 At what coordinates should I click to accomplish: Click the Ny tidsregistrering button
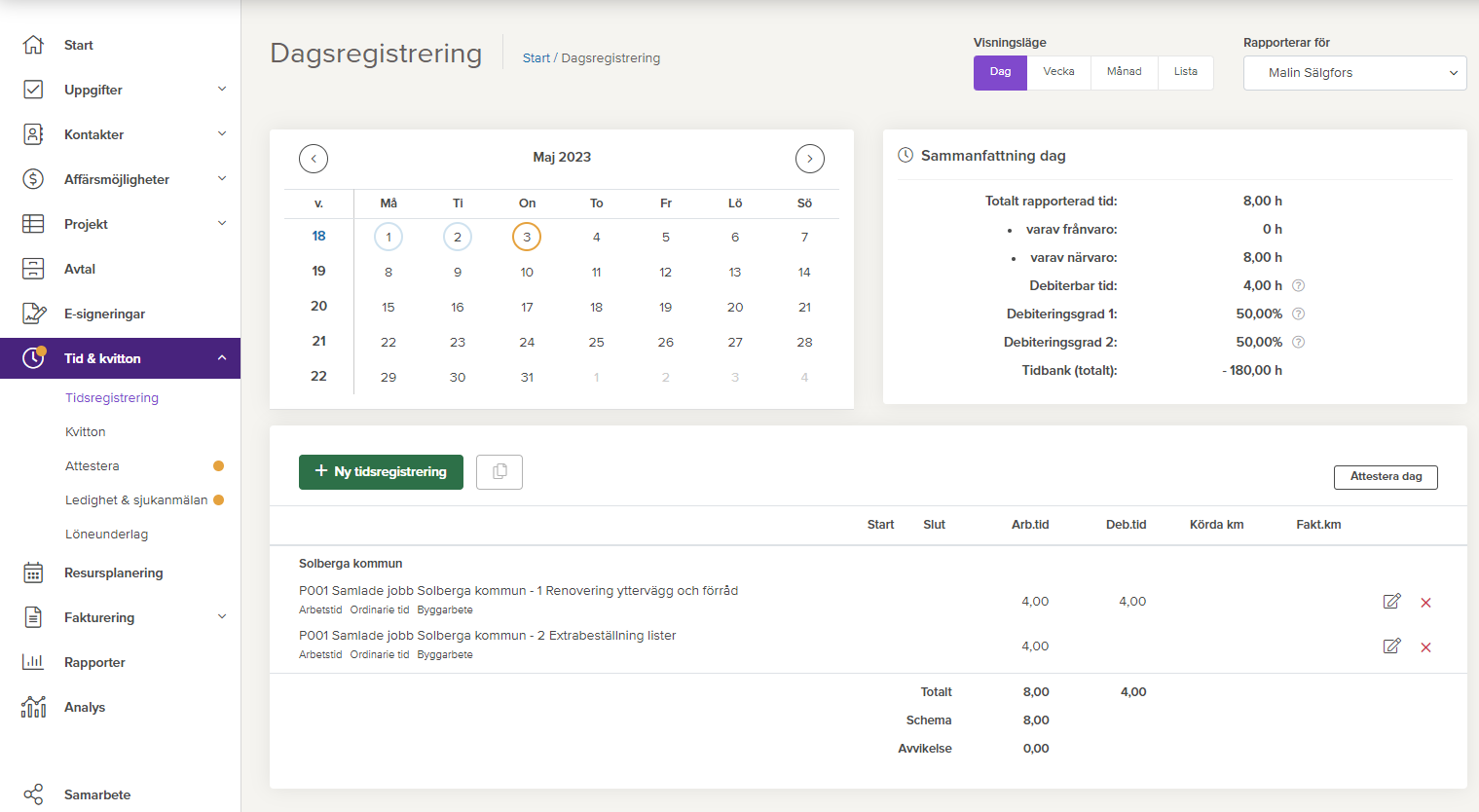(x=381, y=472)
